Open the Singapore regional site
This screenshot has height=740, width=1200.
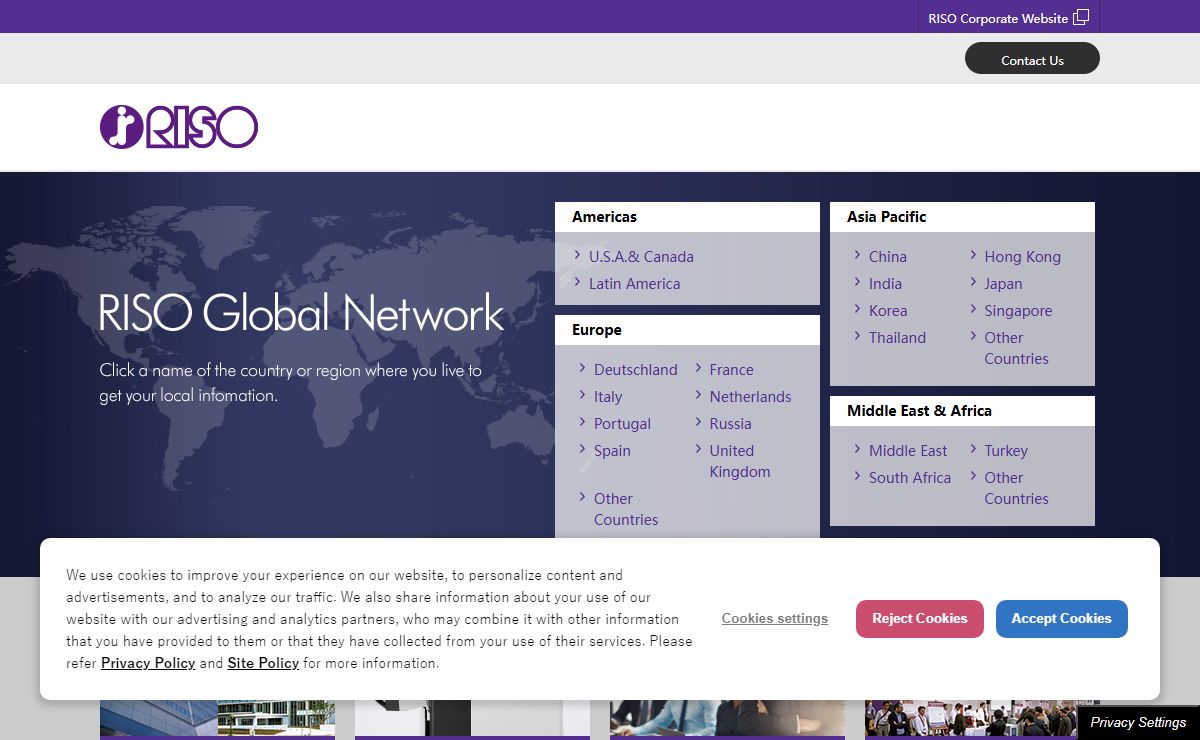[1018, 311]
